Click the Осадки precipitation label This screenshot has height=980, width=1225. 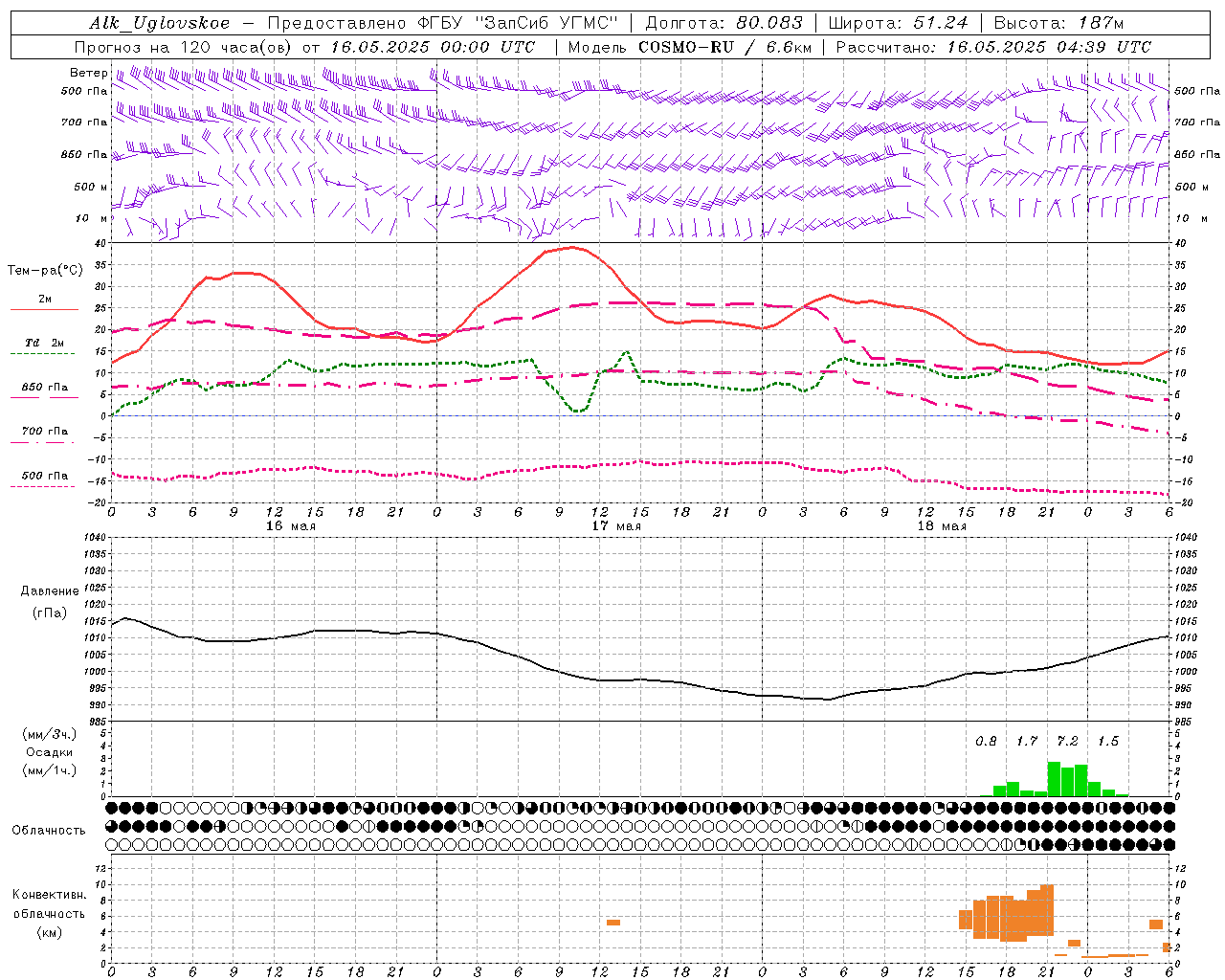point(50,752)
